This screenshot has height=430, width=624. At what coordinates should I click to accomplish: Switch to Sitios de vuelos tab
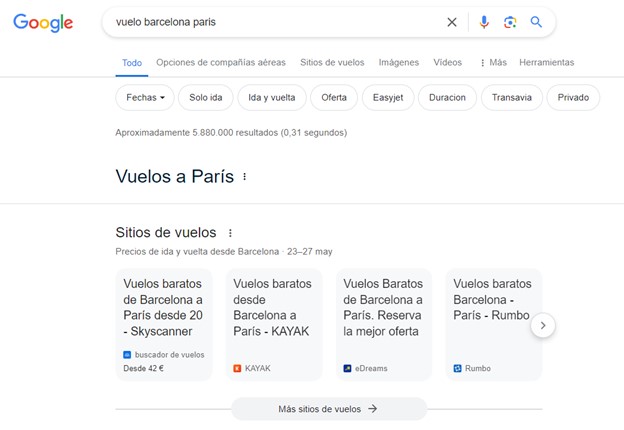(332, 62)
